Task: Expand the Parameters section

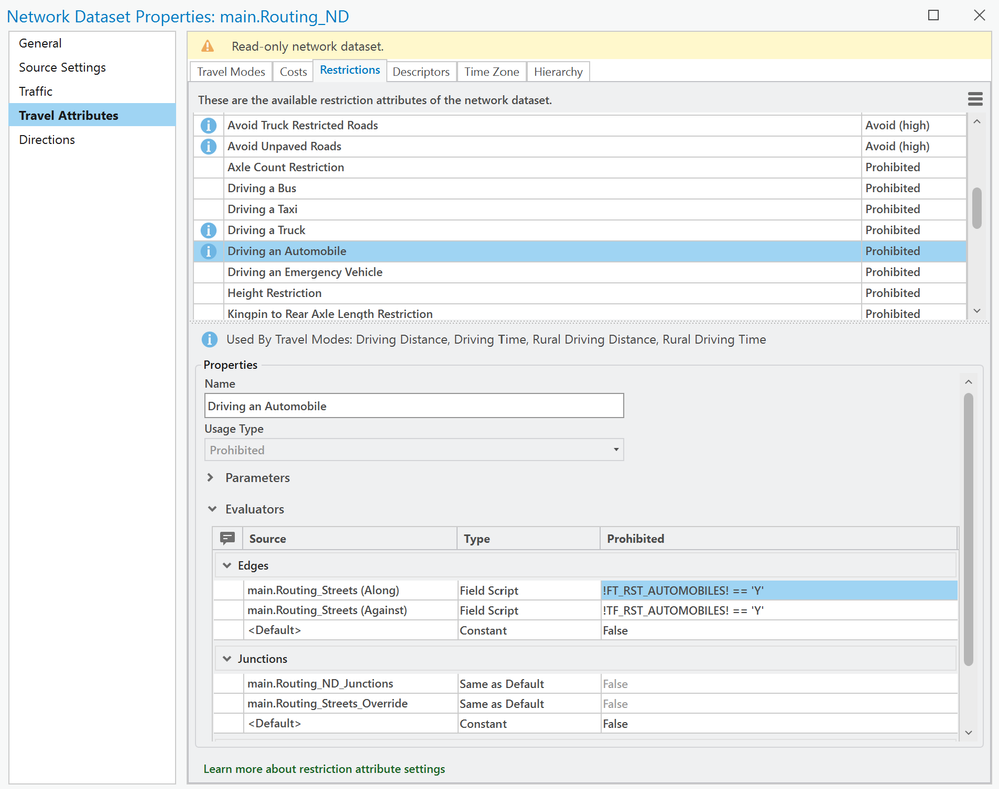Action: pyautogui.click(x=211, y=478)
